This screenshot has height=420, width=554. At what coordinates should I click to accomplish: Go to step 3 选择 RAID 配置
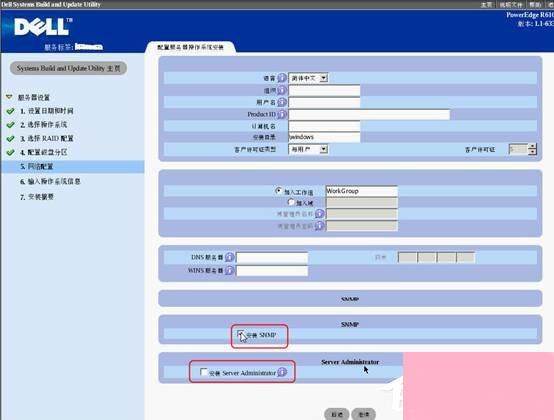(47, 138)
